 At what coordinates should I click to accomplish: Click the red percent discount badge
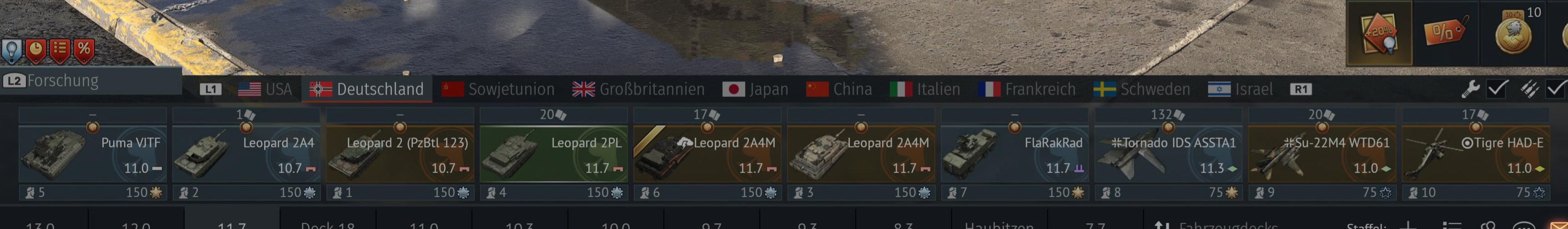(x=84, y=51)
